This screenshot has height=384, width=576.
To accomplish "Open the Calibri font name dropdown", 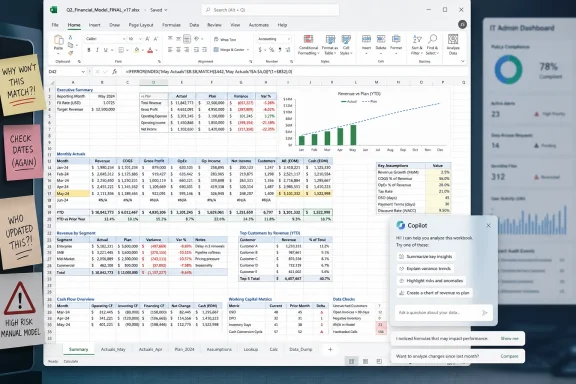I will [124, 39].
